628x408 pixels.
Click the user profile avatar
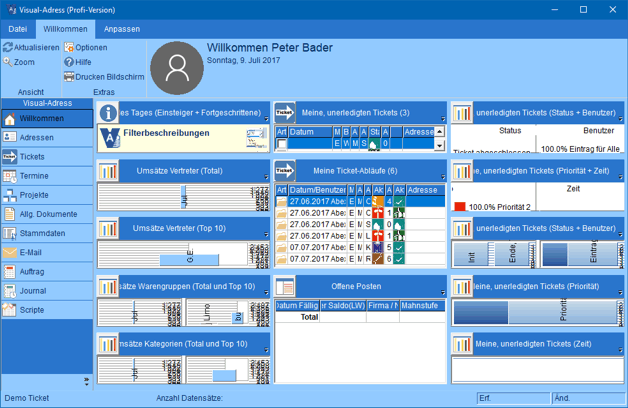[x=177, y=68]
